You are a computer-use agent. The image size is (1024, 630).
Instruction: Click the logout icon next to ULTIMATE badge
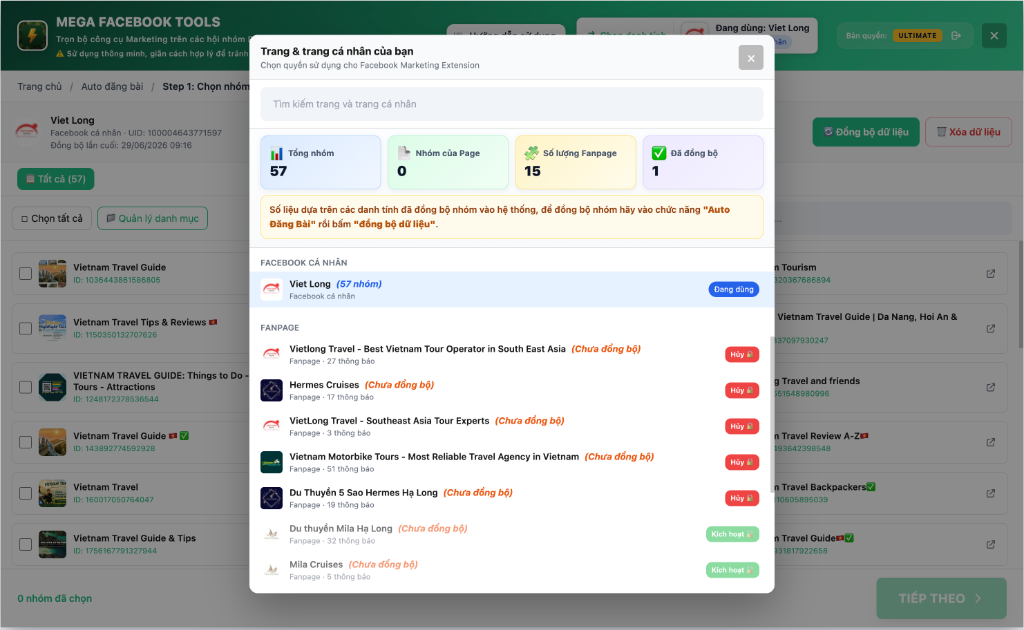point(956,35)
